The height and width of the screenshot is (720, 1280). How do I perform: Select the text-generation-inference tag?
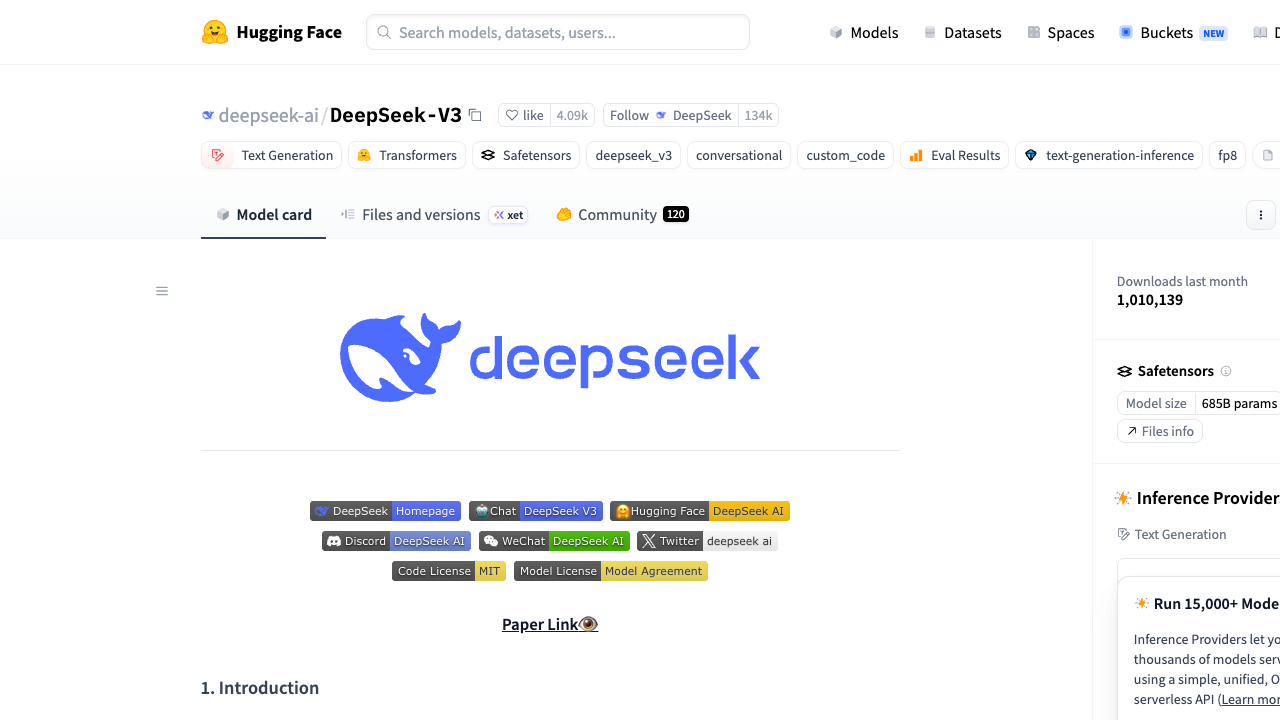[x=1109, y=155]
